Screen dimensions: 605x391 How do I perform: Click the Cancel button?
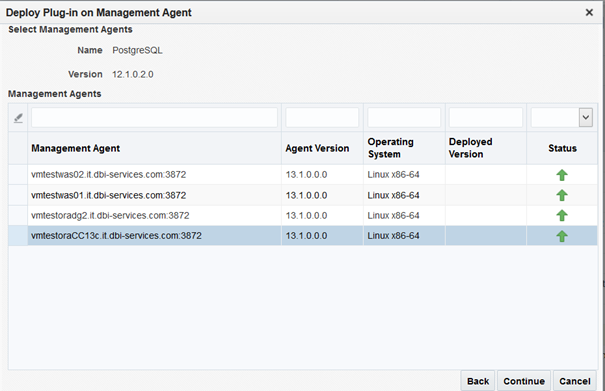pyautogui.click(x=575, y=381)
